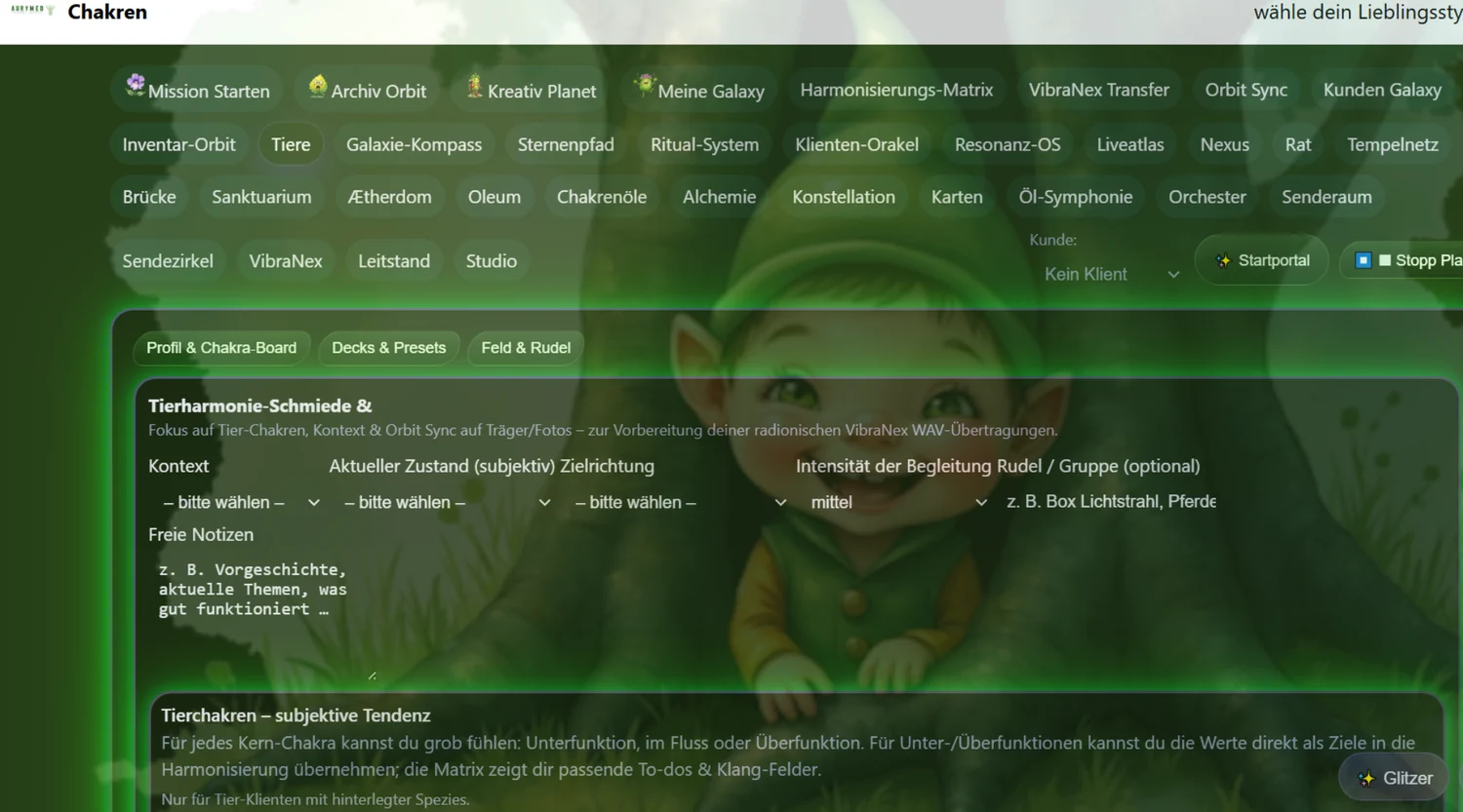Navigate to Resonanz-OS
The height and width of the screenshot is (812, 1463).
click(1008, 144)
